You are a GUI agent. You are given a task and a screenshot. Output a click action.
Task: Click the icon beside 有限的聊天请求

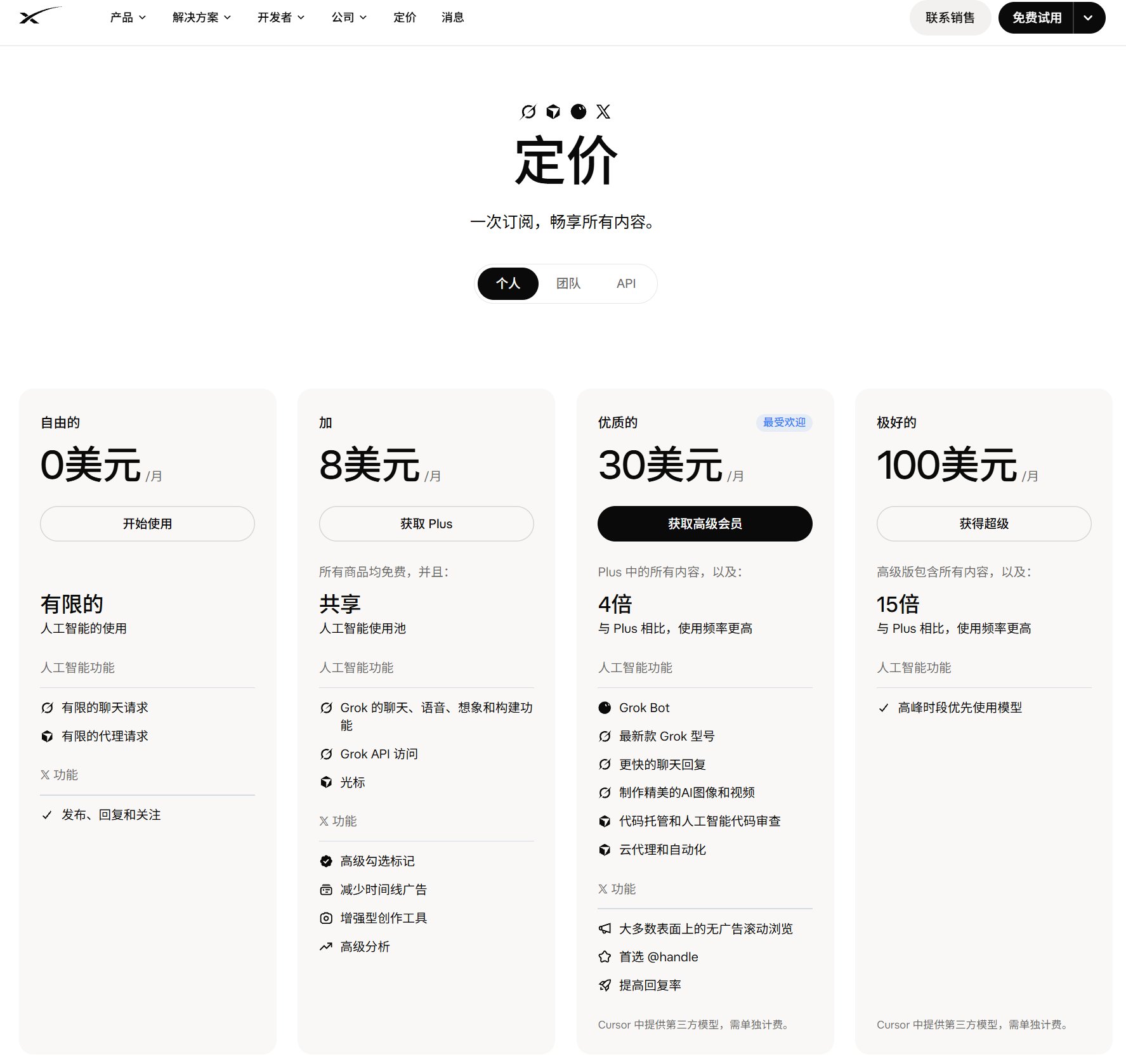(x=47, y=708)
